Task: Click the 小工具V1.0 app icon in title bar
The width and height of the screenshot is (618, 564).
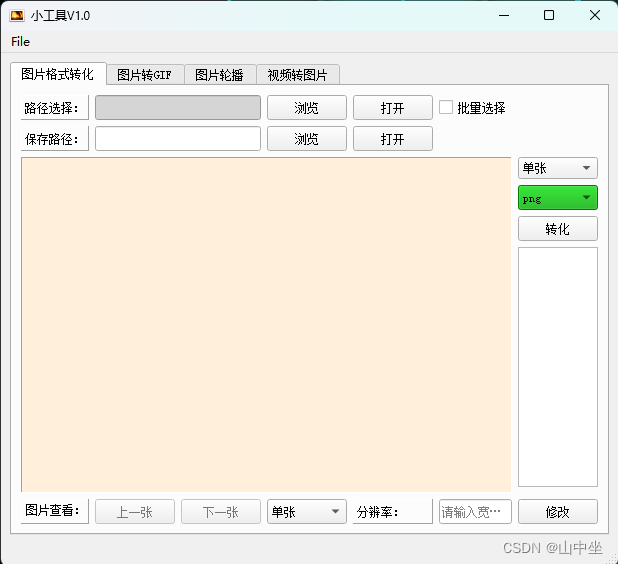Action: click(x=17, y=15)
